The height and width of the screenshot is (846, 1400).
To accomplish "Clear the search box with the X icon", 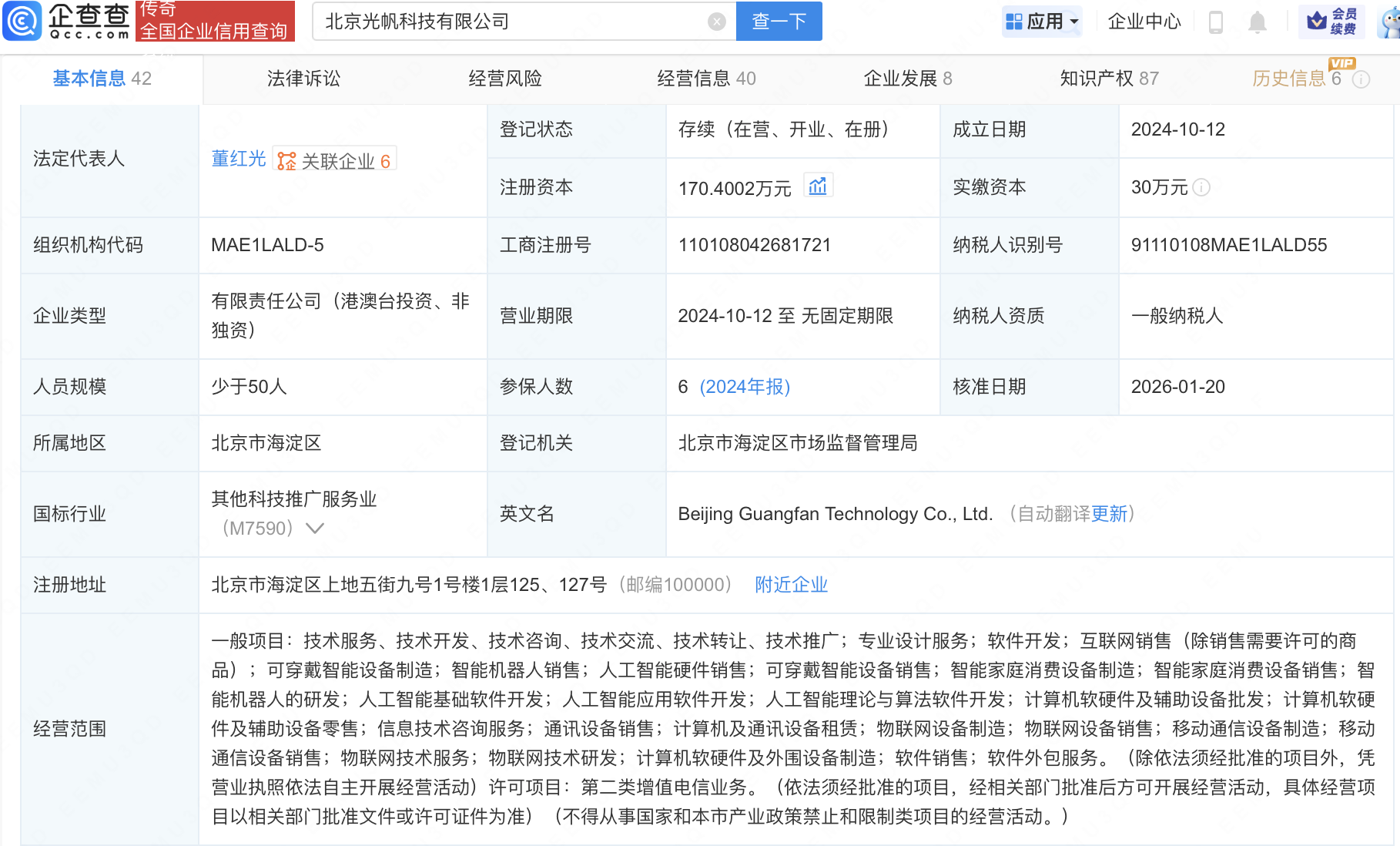I will pos(716,22).
